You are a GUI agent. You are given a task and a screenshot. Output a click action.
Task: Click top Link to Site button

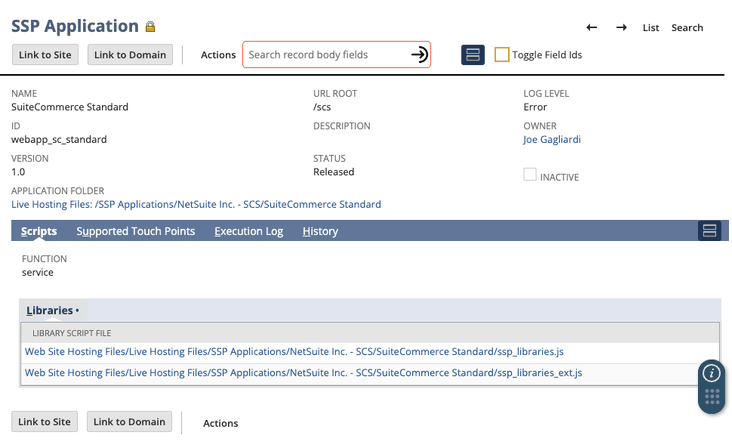(45, 55)
